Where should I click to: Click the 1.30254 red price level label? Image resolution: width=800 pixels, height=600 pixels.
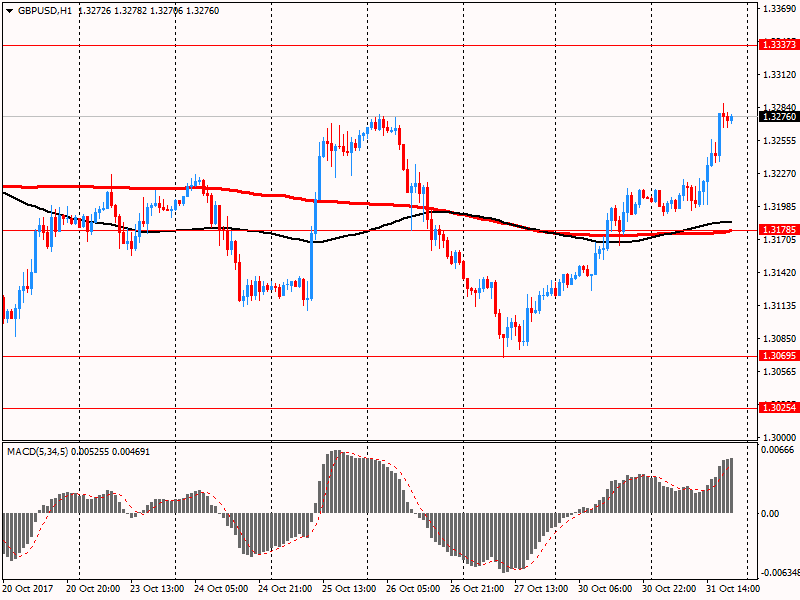[779, 408]
